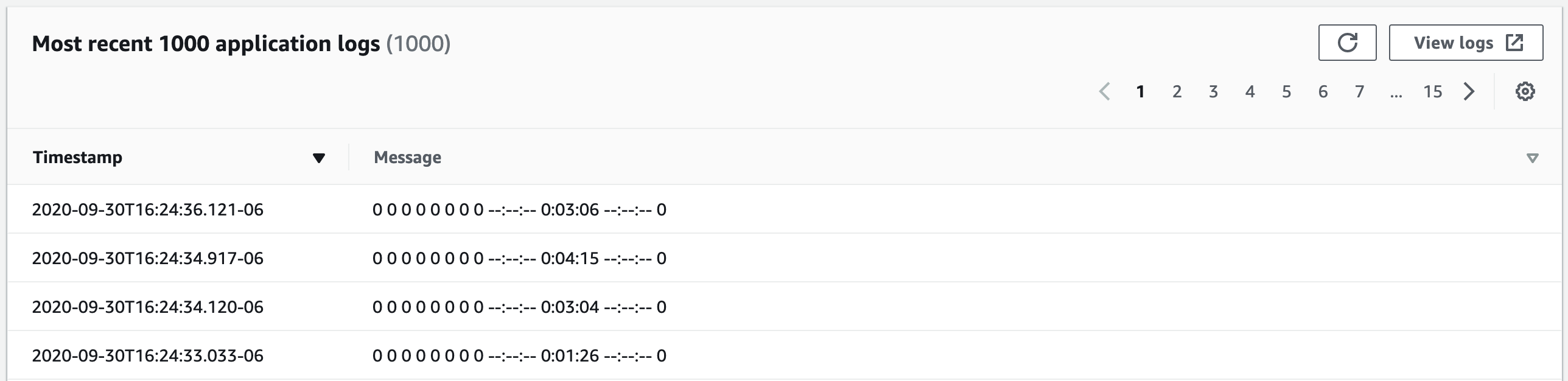
Task: Click page 4 in the pagination bar
Action: [1250, 91]
